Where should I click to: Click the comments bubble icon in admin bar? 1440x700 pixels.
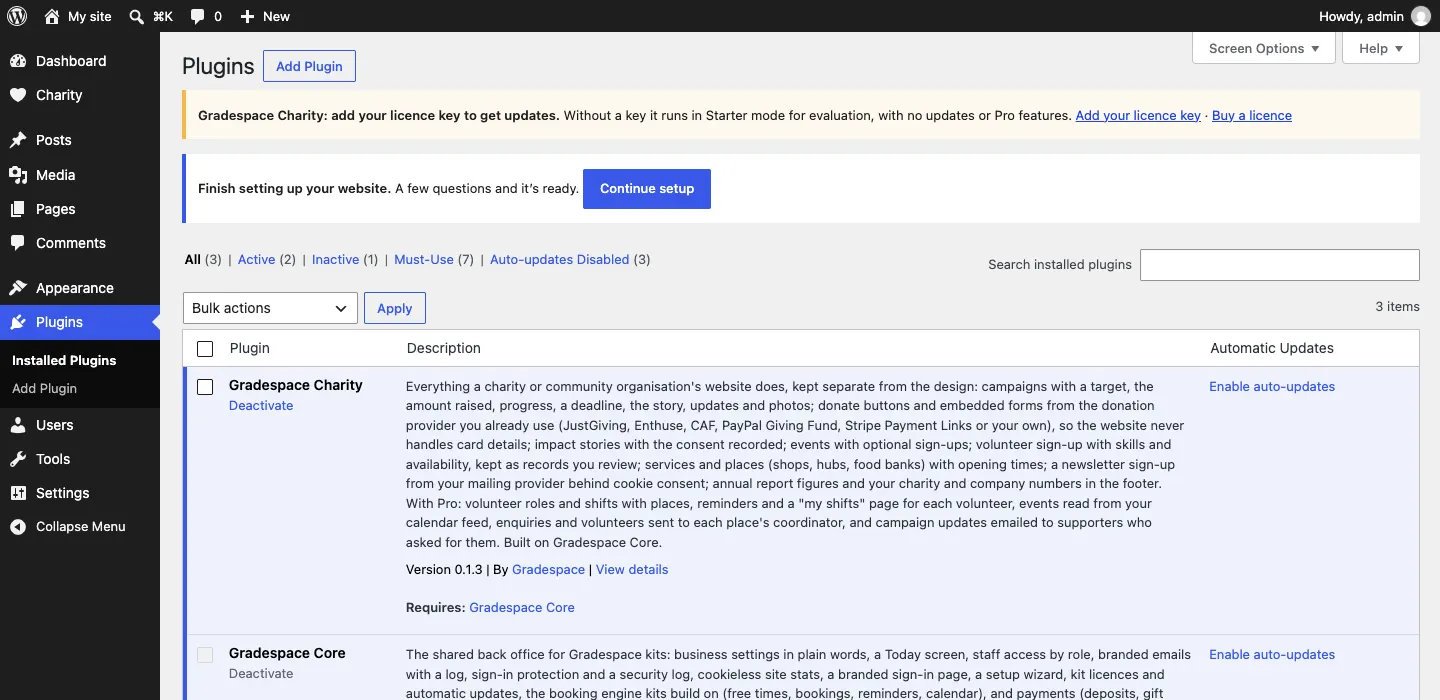[x=198, y=16]
